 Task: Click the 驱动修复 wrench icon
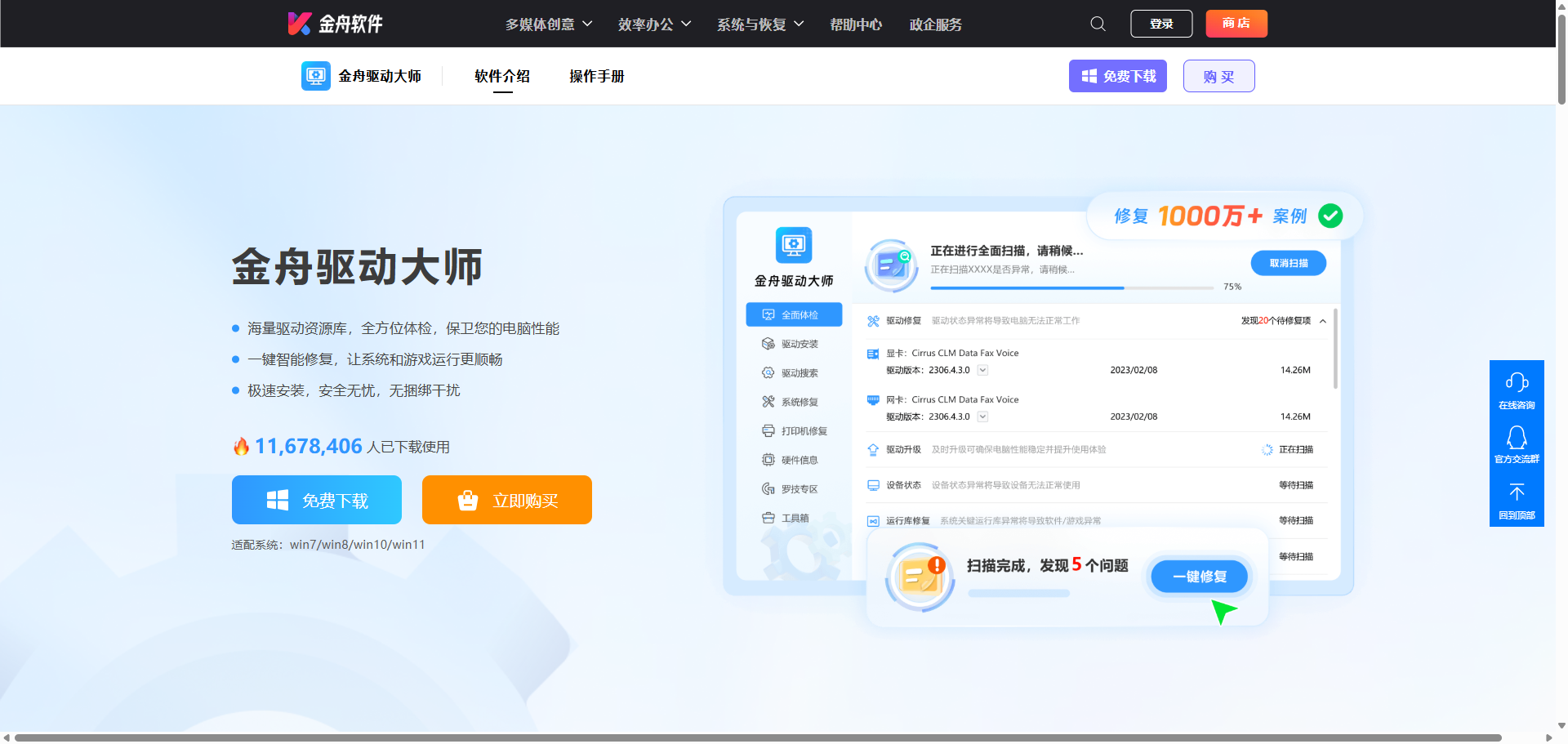point(873,321)
